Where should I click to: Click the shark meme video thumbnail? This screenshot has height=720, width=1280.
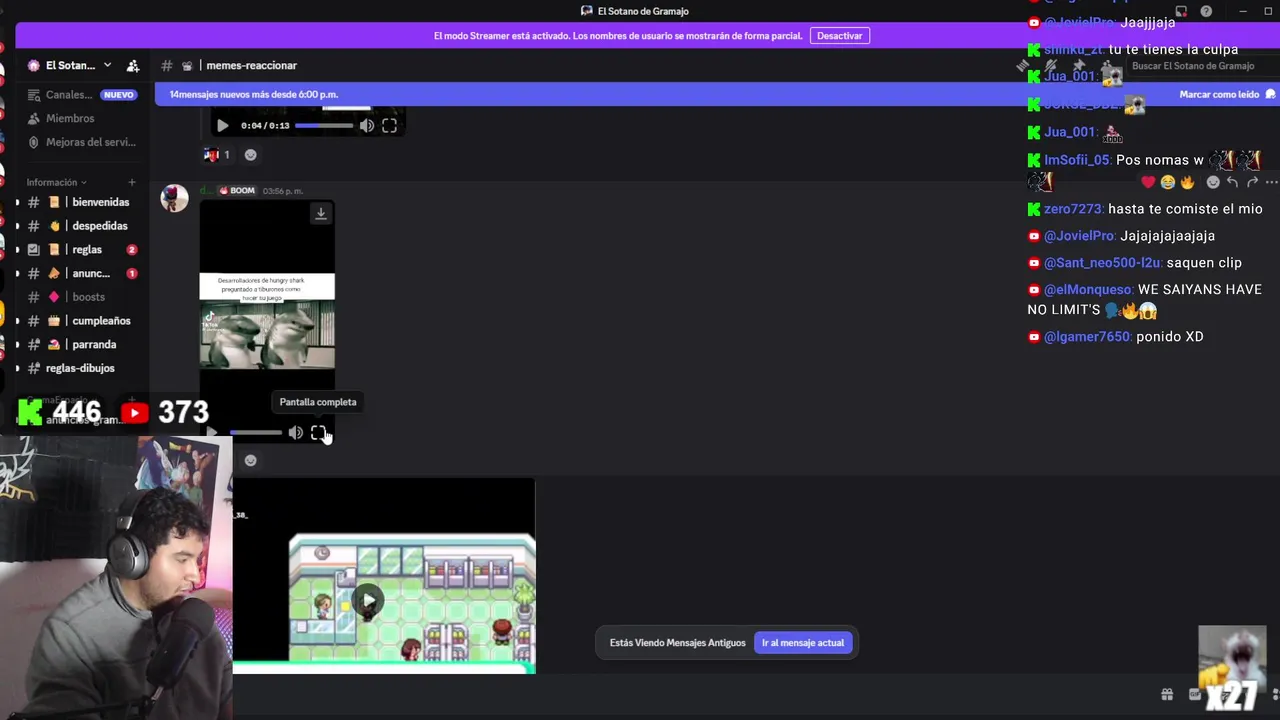tap(267, 321)
